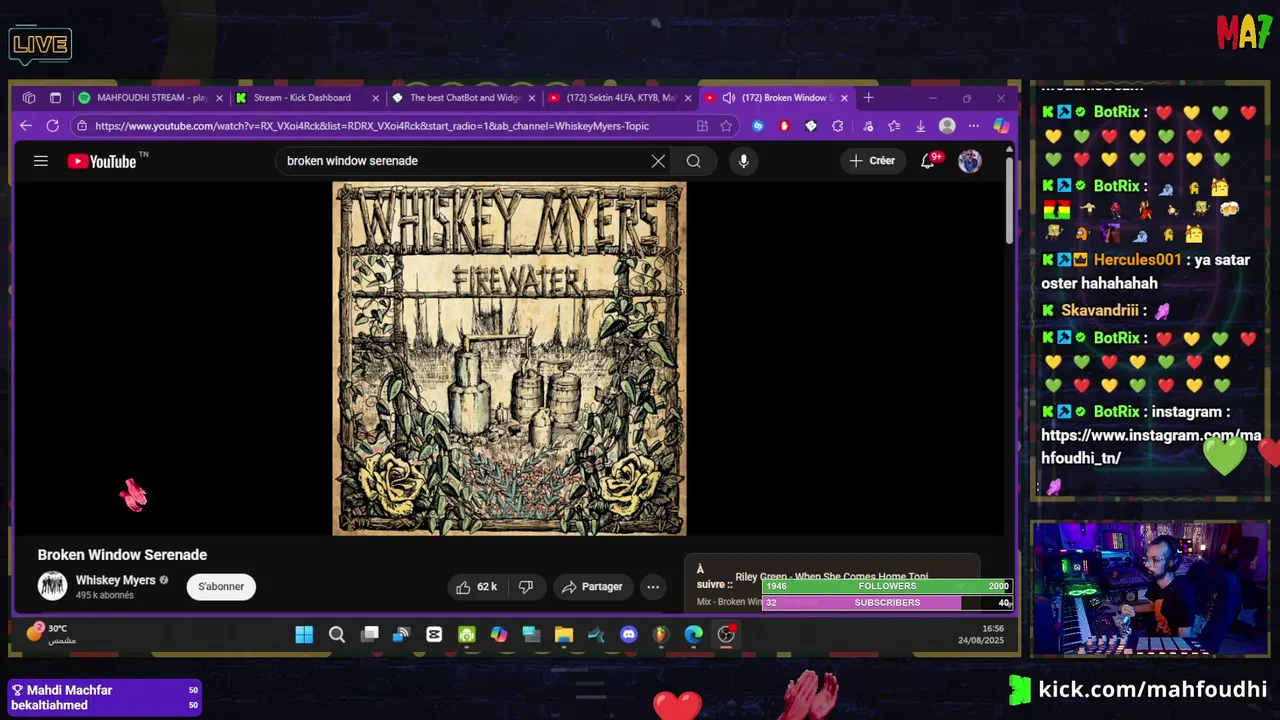Image resolution: width=1280 pixels, height=720 pixels.
Task: Open the Instagram link in chat
Action: pos(1151,447)
